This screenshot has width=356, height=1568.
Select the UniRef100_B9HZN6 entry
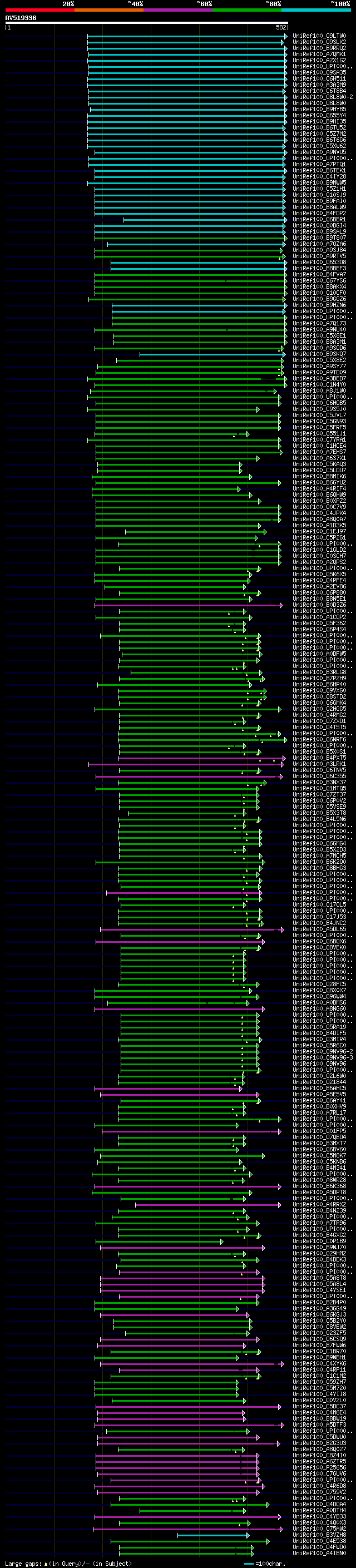point(319,305)
